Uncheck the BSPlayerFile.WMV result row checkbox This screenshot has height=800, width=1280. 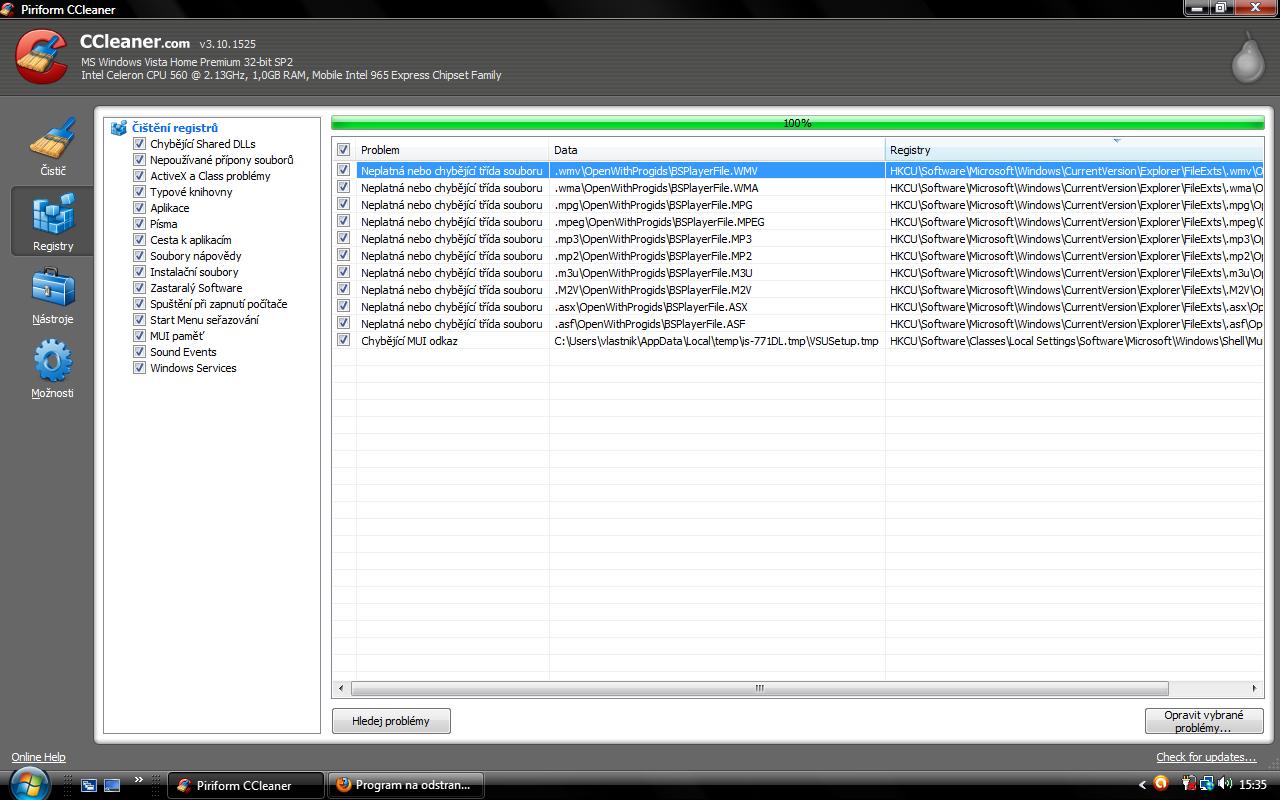click(x=344, y=171)
